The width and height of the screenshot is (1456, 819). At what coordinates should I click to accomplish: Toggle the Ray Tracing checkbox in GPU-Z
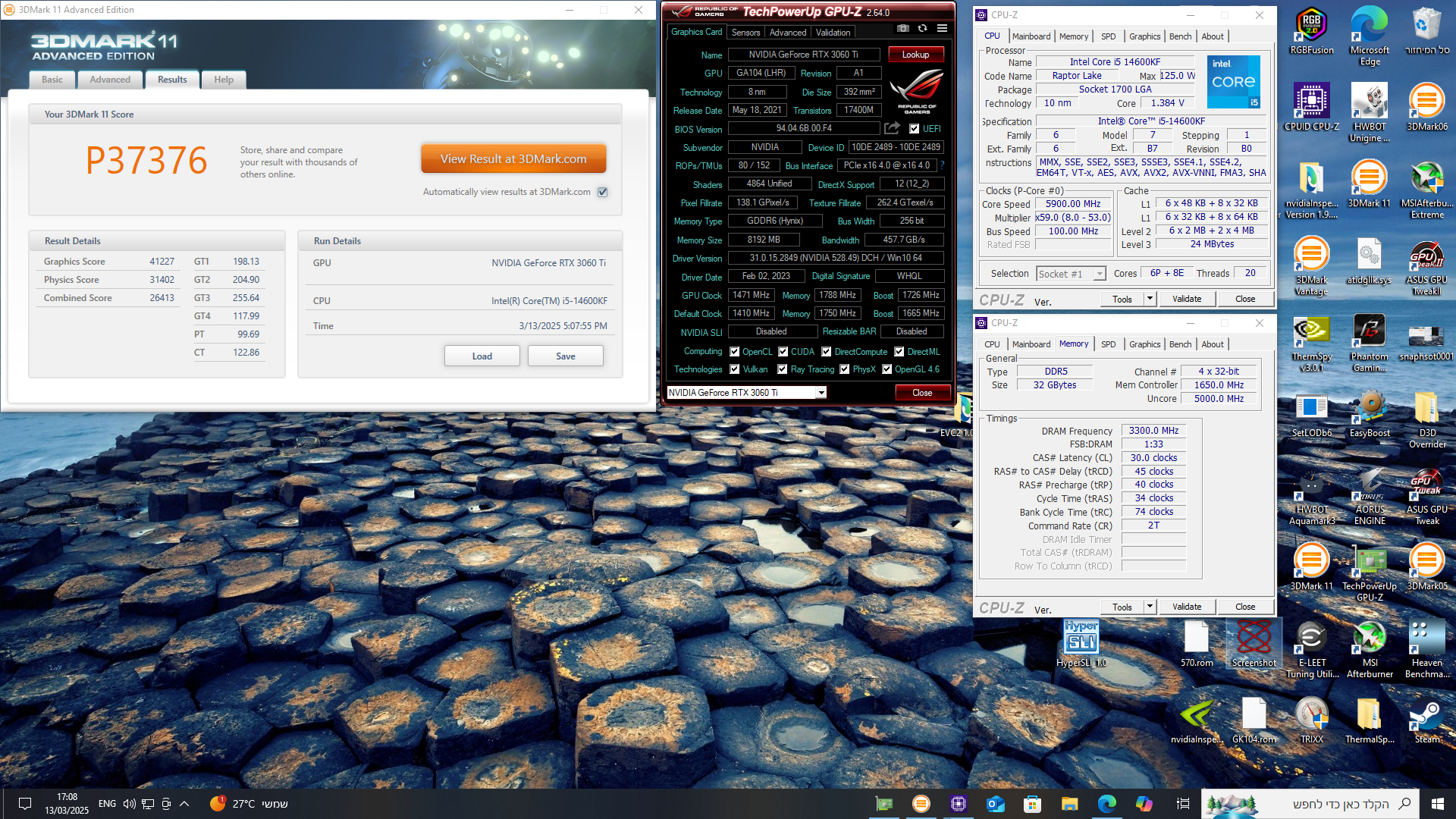pyautogui.click(x=783, y=369)
